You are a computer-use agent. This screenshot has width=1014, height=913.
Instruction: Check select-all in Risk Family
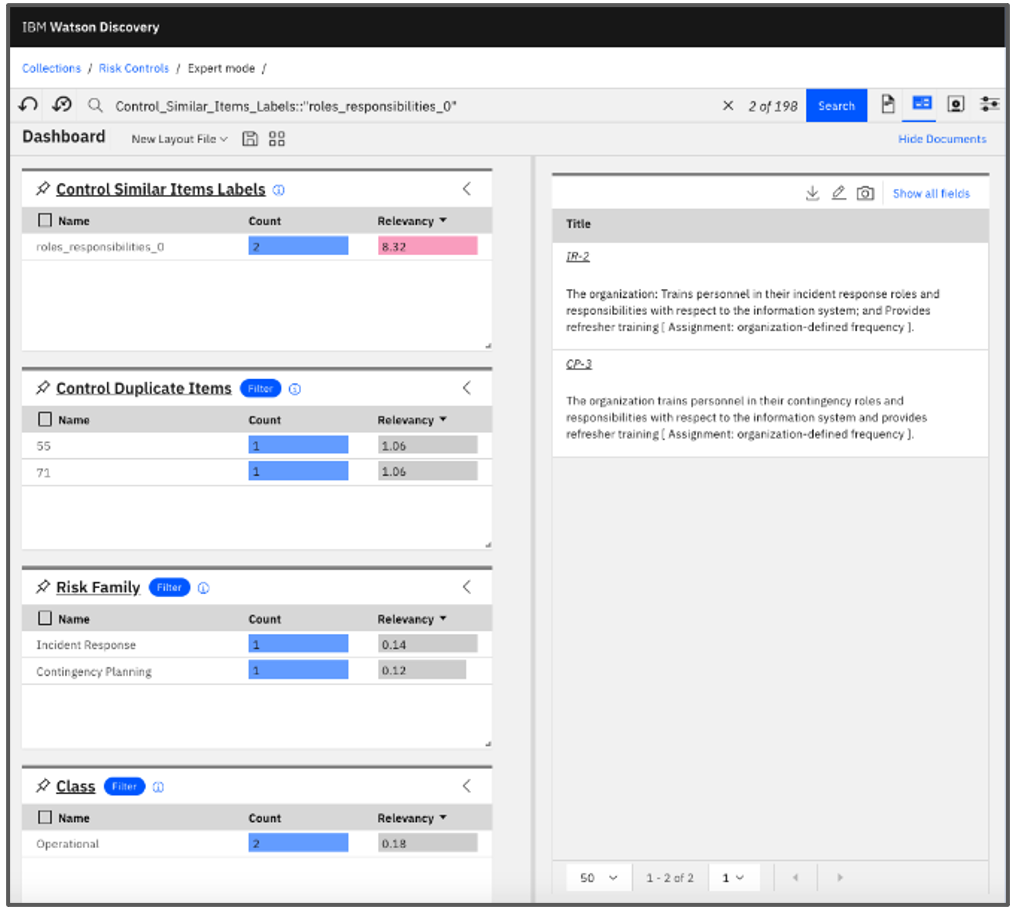(x=45, y=619)
